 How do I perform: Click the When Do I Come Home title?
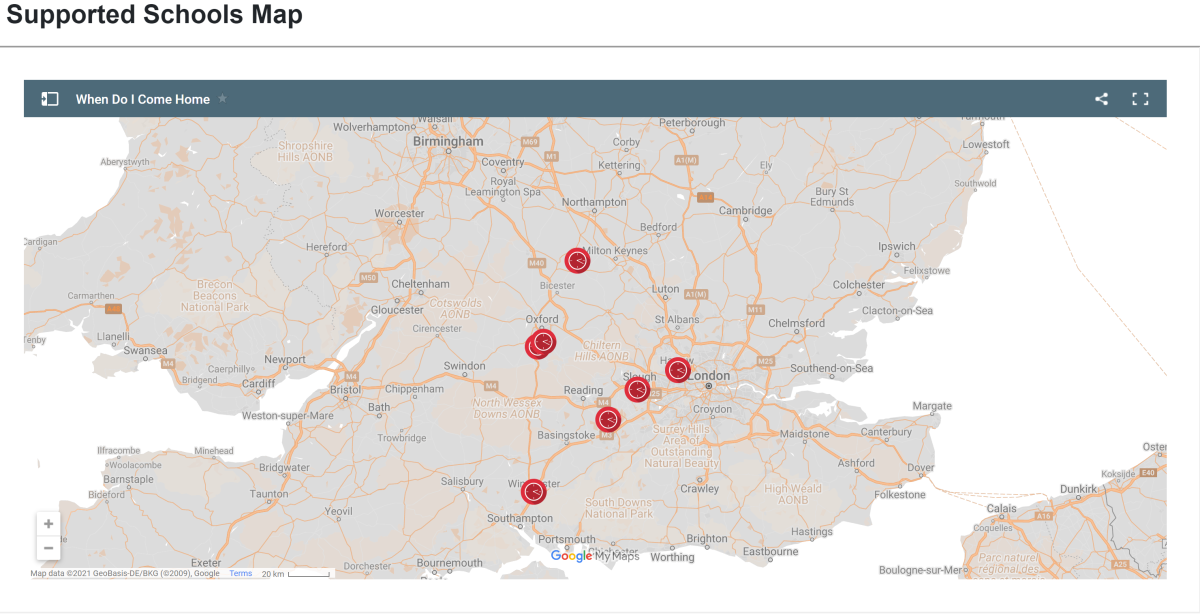point(143,99)
